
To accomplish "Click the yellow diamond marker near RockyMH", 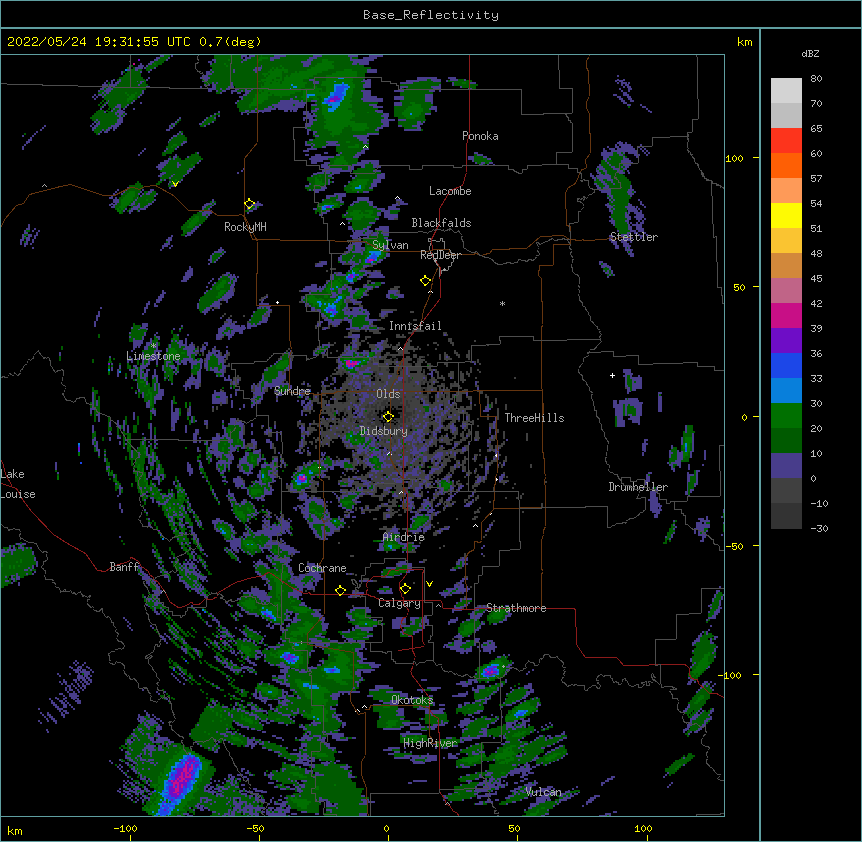I will click(x=250, y=204).
